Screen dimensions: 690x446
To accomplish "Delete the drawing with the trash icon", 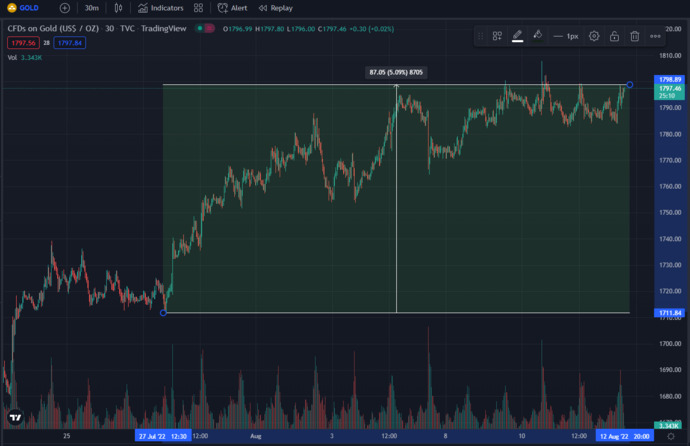I will (x=634, y=36).
